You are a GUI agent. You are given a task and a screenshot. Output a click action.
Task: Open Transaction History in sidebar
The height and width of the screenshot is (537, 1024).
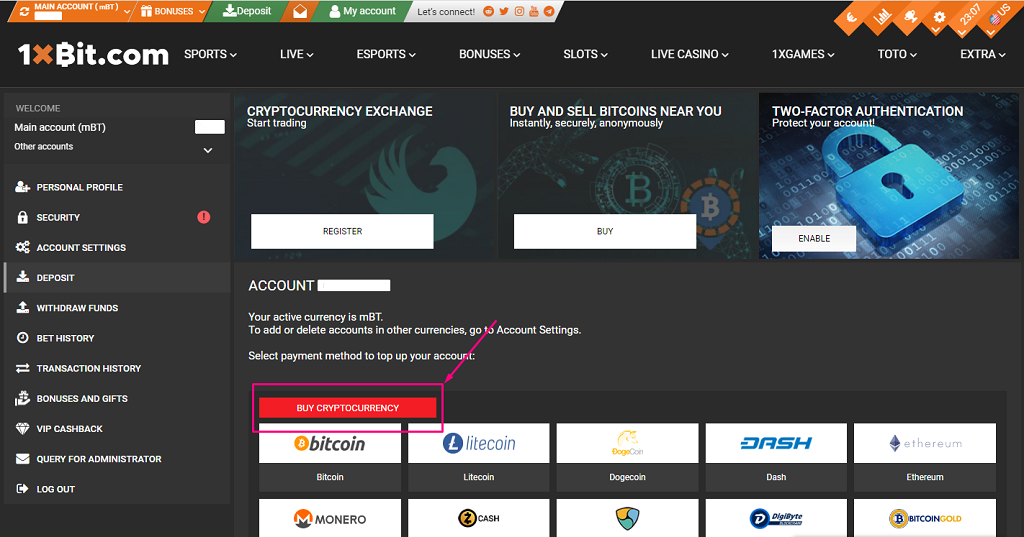point(89,368)
